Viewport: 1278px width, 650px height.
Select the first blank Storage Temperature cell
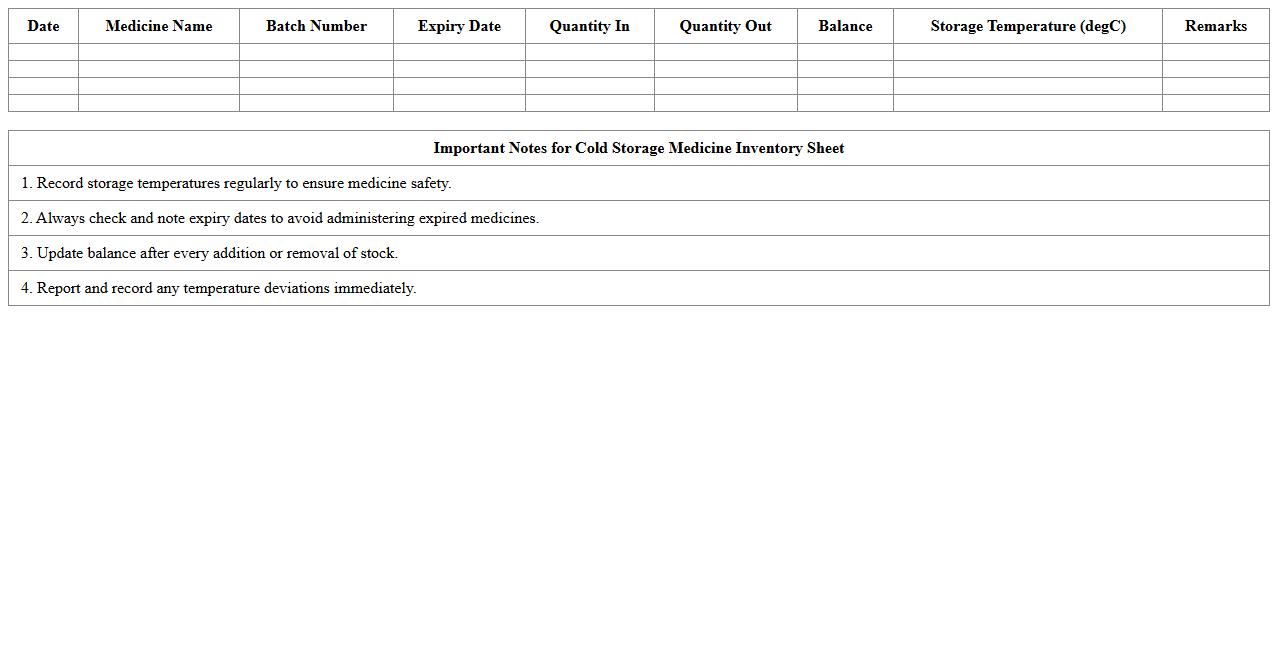click(x=1027, y=52)
